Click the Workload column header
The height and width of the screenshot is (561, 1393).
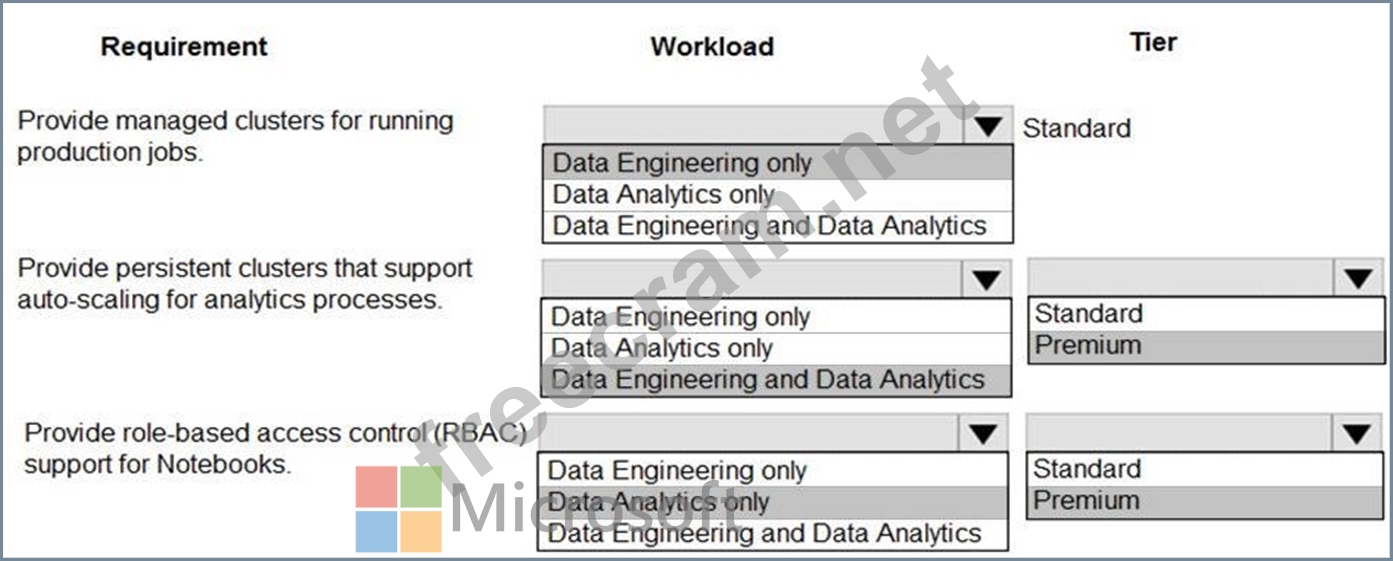(x=712, y=46)
